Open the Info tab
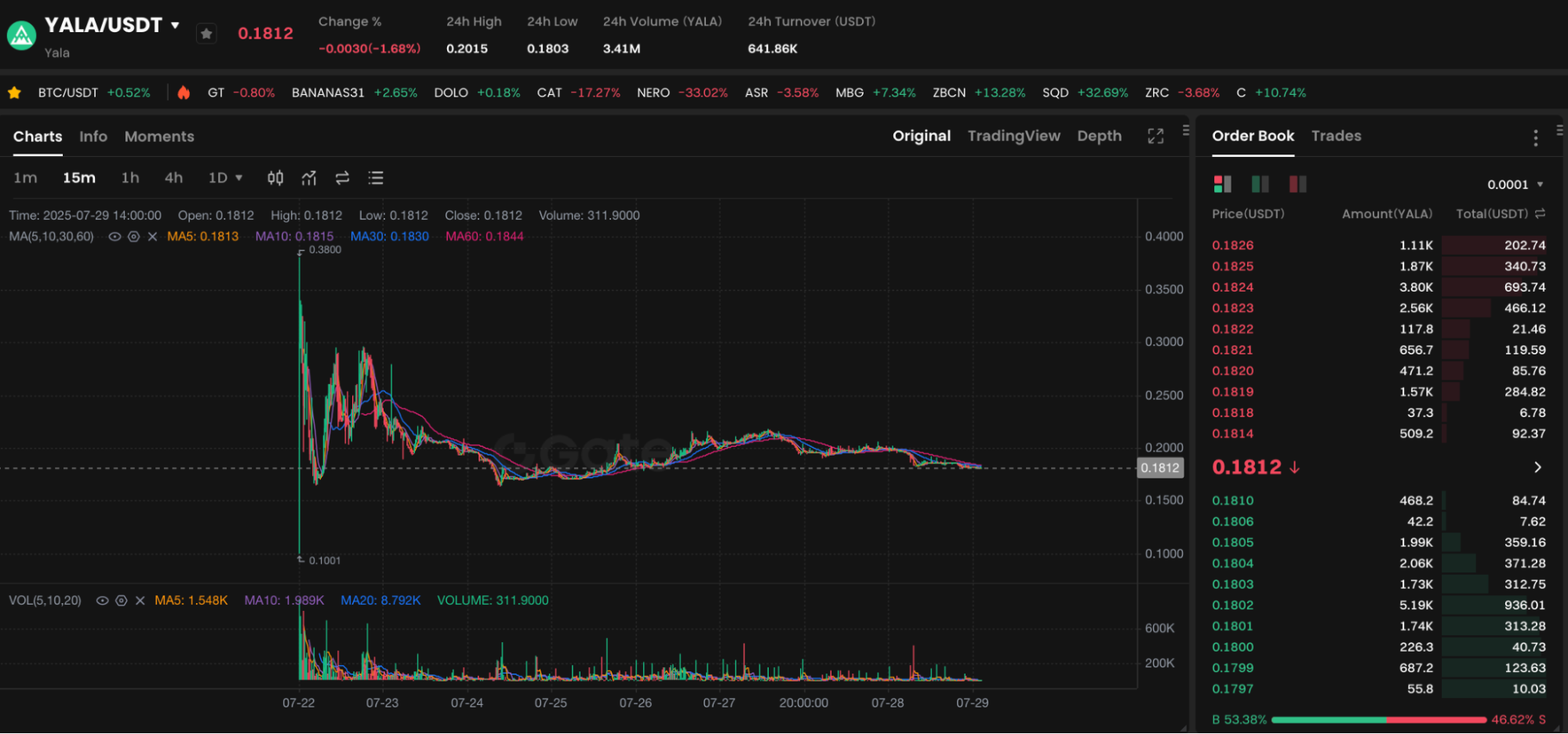Viewport: 1568px width, 734px height. click(93, 136)
